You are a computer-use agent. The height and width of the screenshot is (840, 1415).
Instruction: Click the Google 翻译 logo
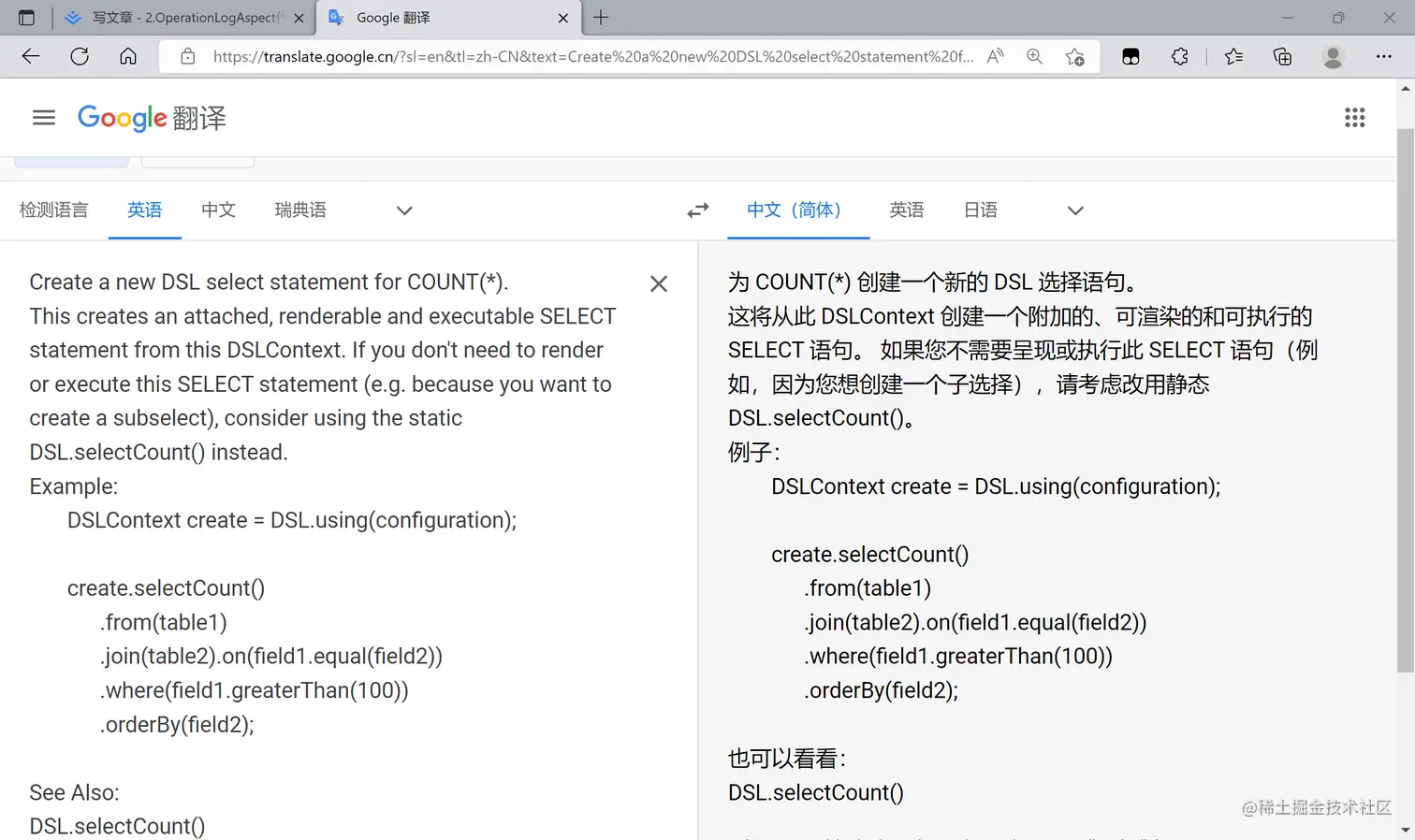(x=152, y=118)
